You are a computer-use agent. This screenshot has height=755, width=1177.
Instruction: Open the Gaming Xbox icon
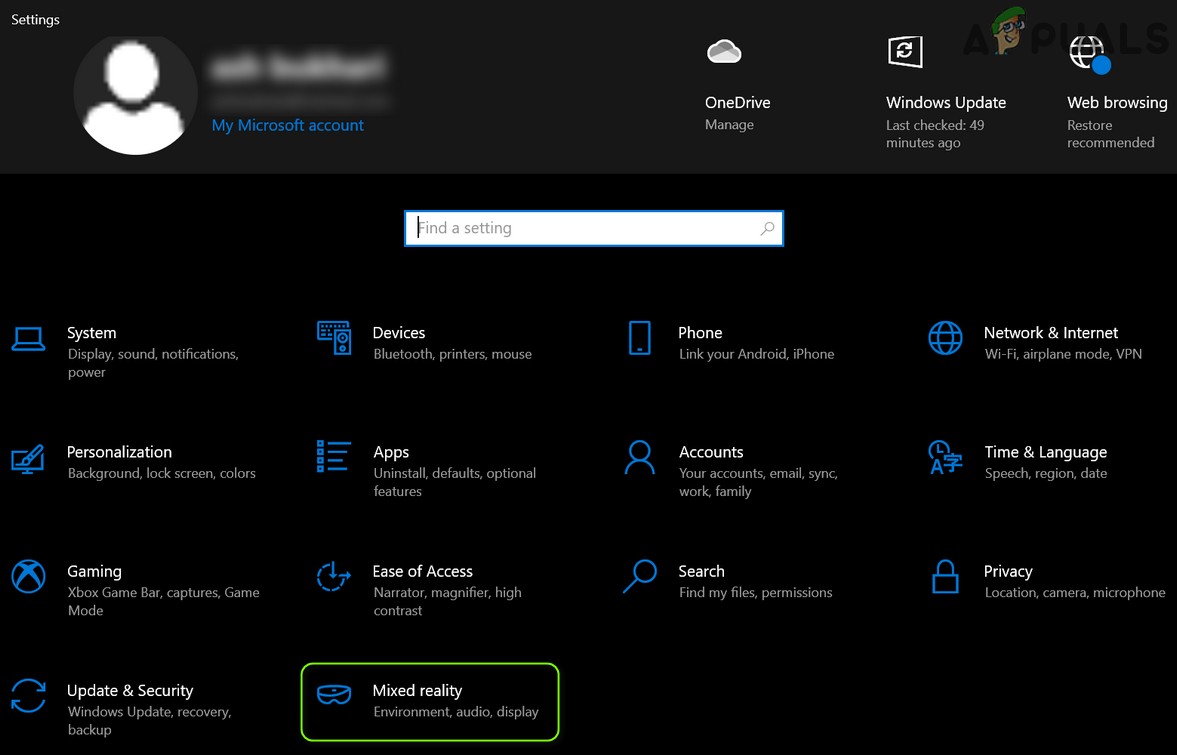[x=27, y=577]
